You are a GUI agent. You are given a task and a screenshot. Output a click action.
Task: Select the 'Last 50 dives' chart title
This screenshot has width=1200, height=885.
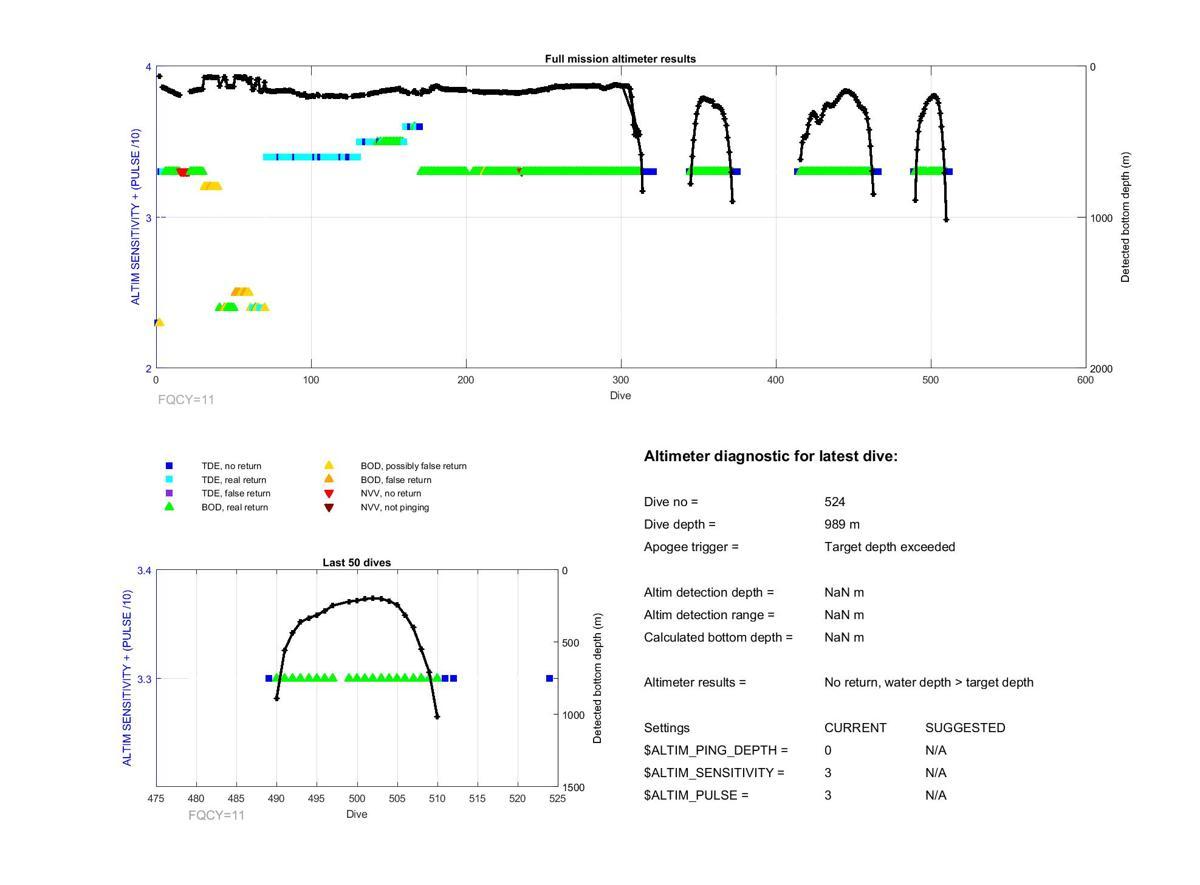(357, 563)
